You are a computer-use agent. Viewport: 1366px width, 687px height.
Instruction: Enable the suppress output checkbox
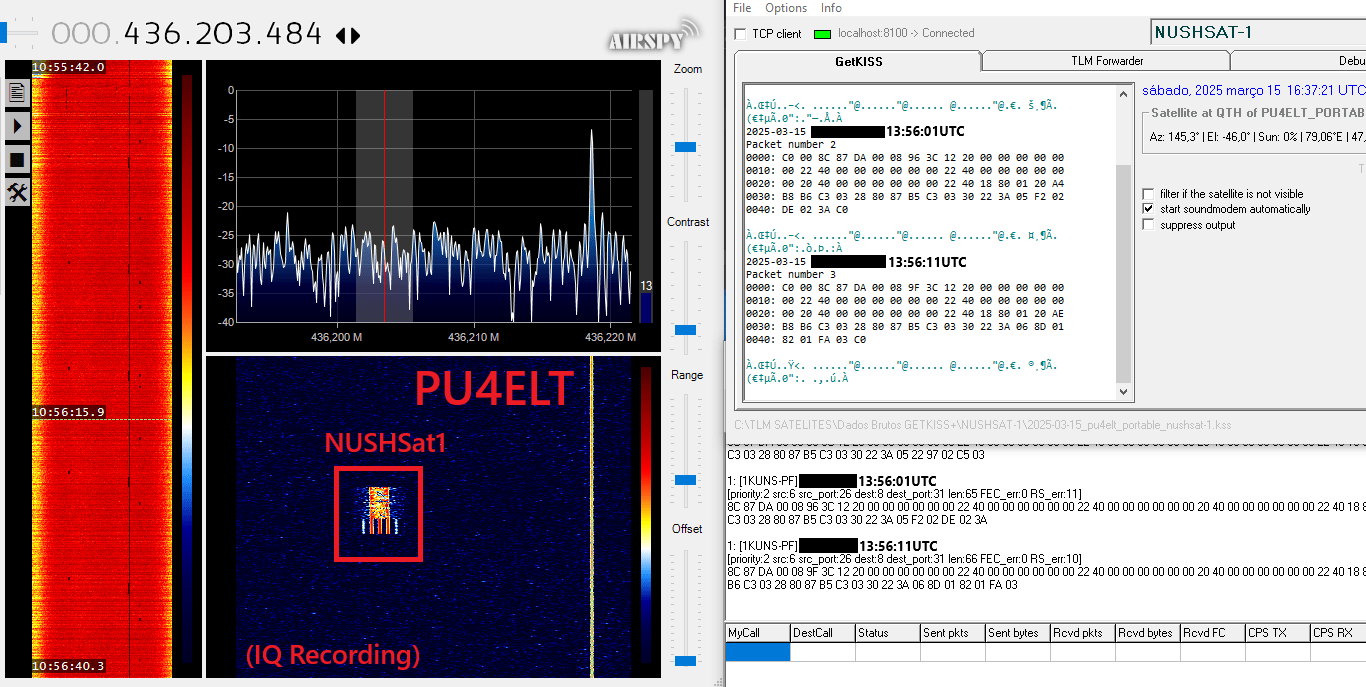[1149, 225]
